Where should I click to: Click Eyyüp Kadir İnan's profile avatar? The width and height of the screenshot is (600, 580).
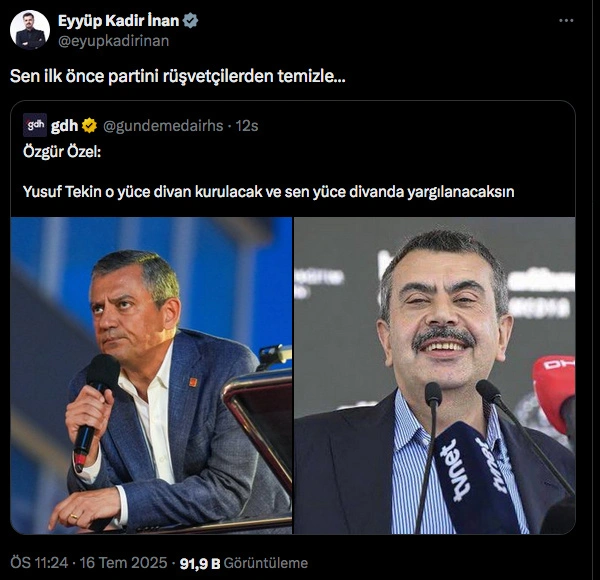[30, 30]
